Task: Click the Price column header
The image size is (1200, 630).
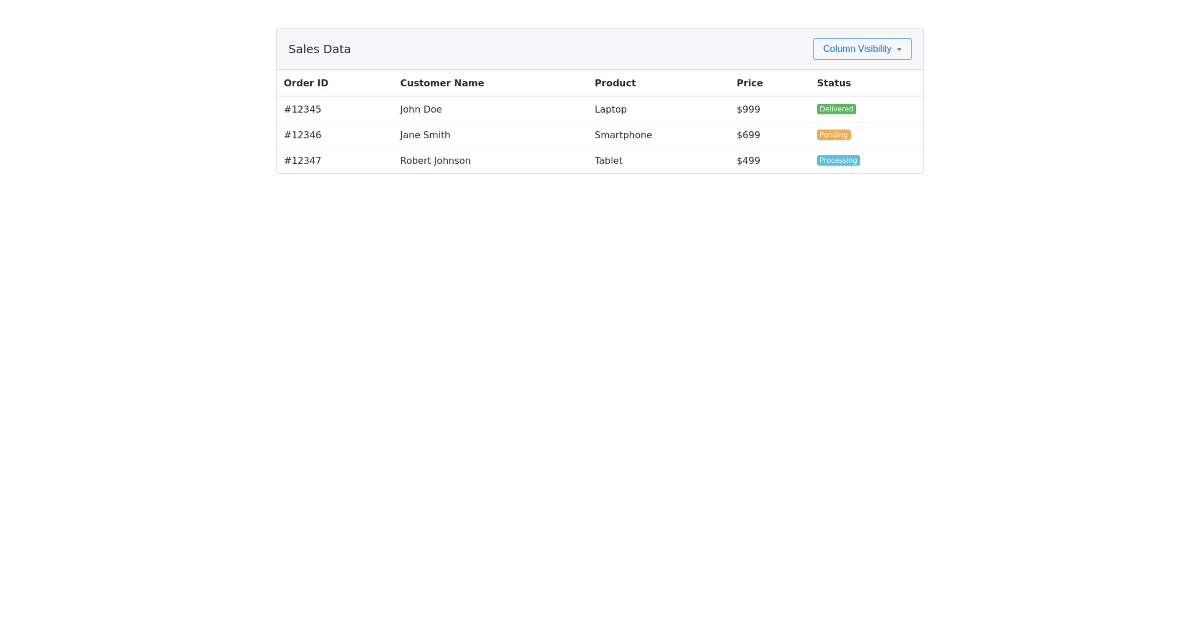Action: tap(751, 83)
